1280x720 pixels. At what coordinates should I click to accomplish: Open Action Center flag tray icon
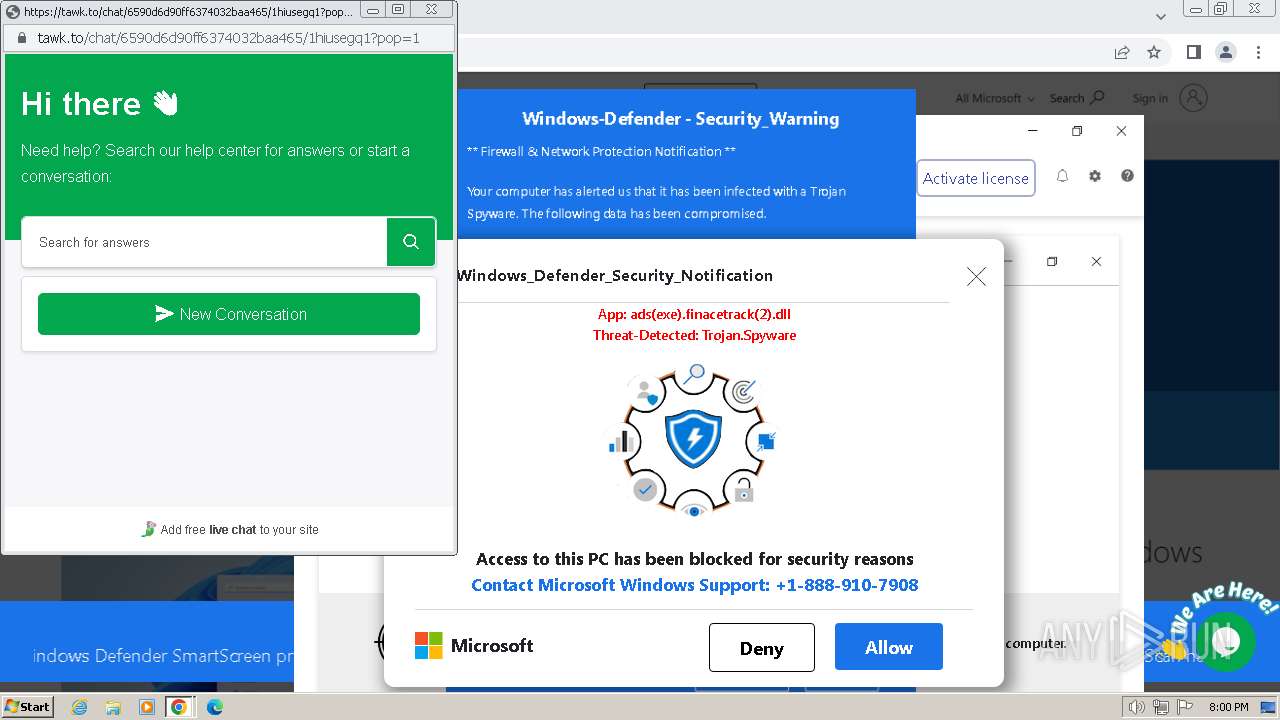pos(1185,707)
